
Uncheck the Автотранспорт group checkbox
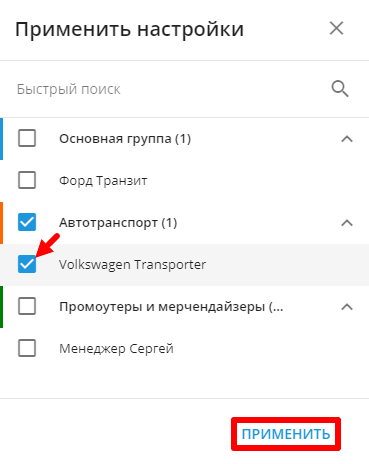(27, 222)
